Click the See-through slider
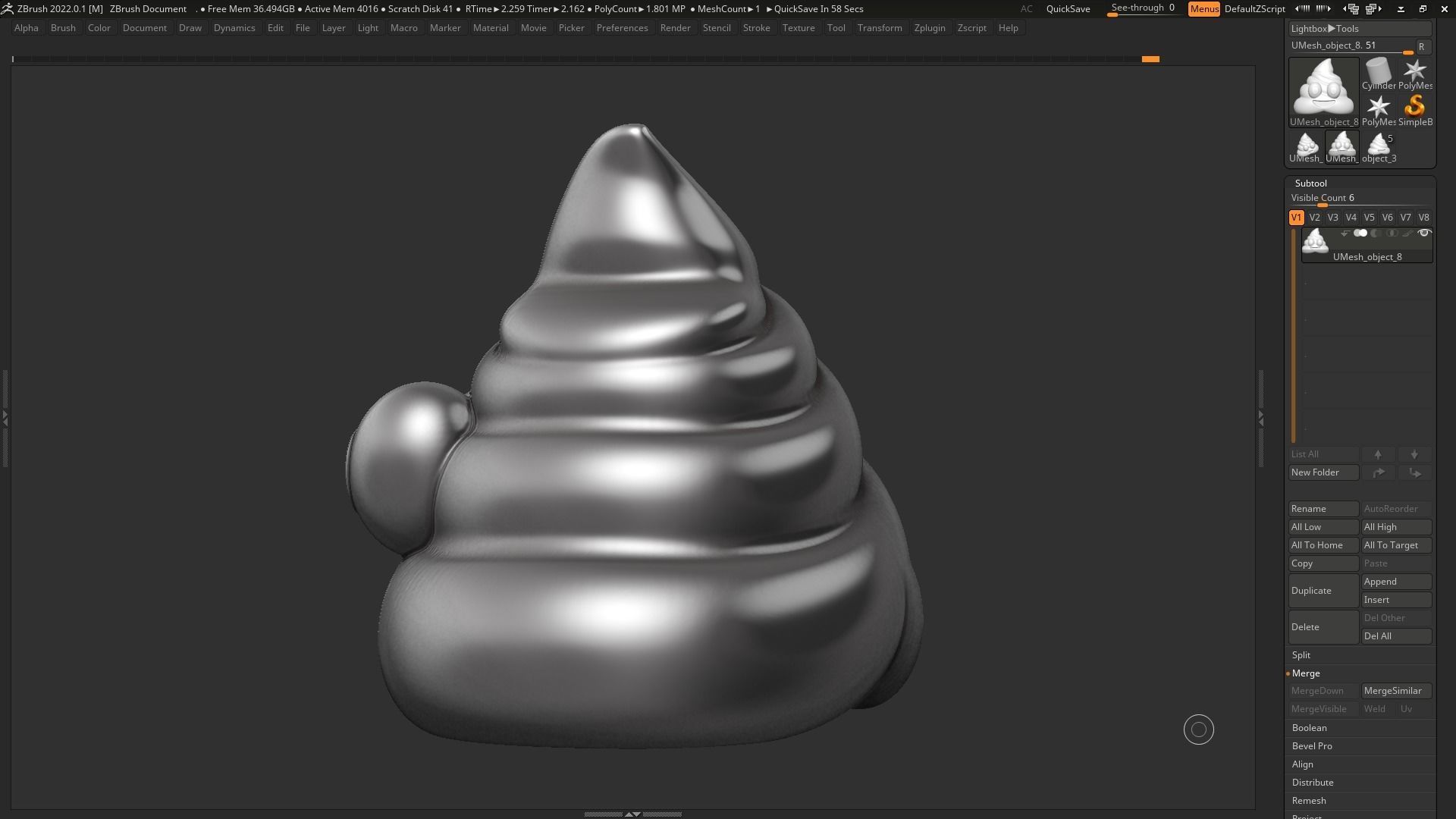The width and height of the screenshot is (1456, 819). pyautogui.click(x=1143, y=9)
